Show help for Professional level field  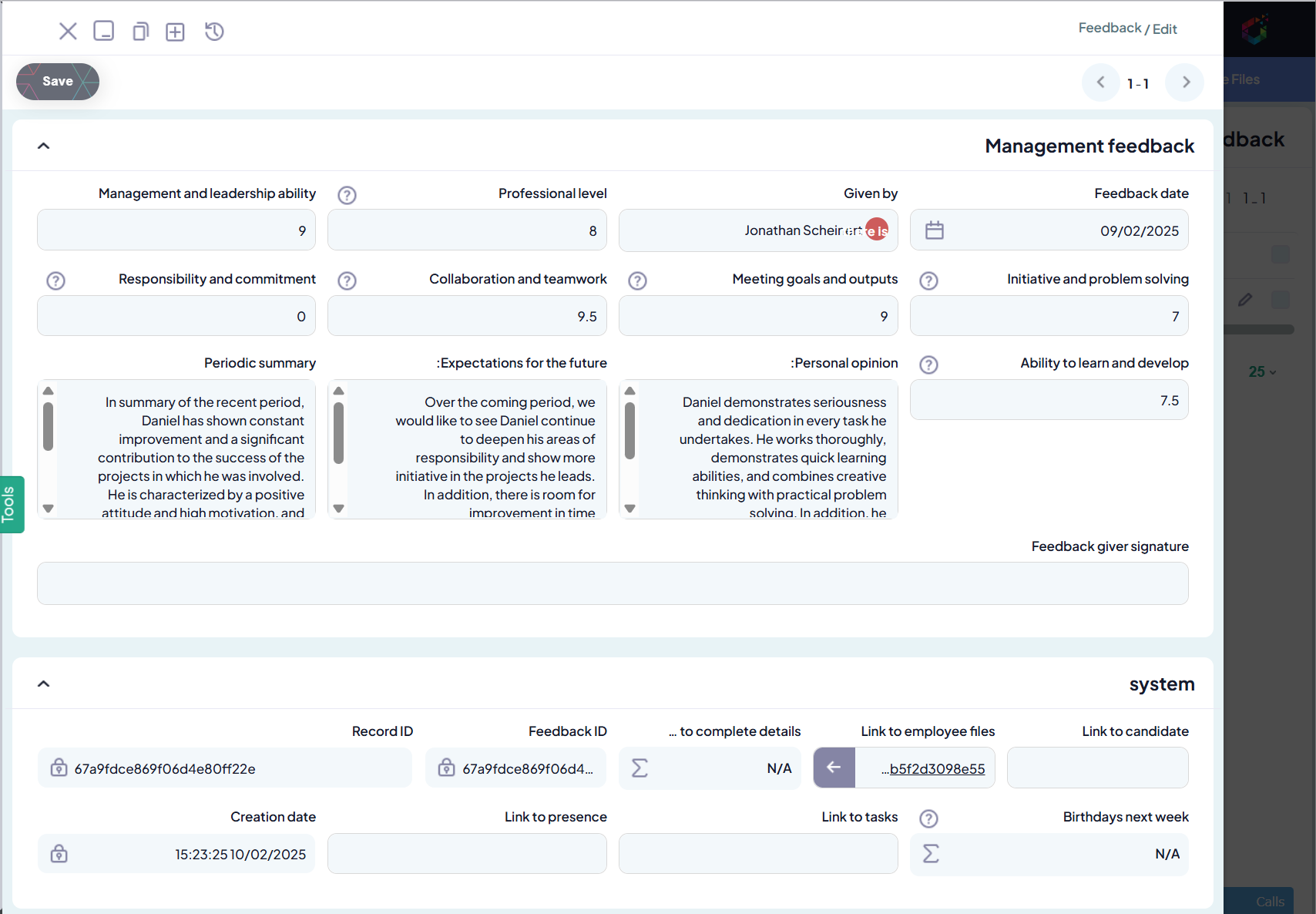[347, 195]
